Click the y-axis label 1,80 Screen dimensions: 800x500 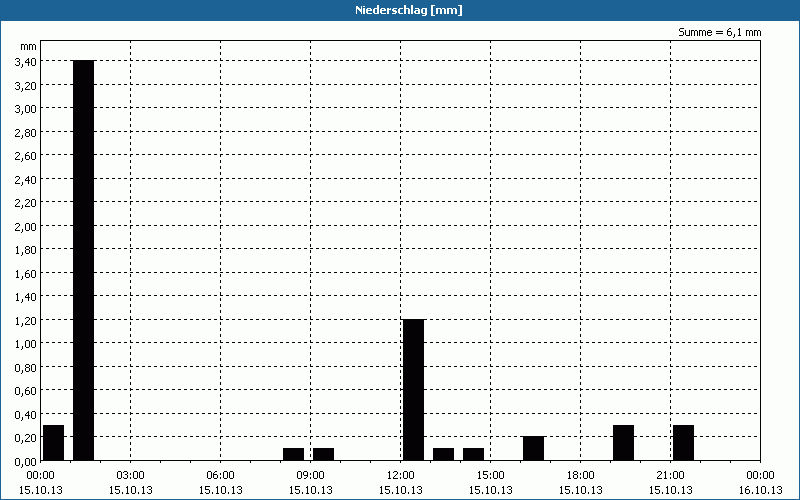(26, 249)
